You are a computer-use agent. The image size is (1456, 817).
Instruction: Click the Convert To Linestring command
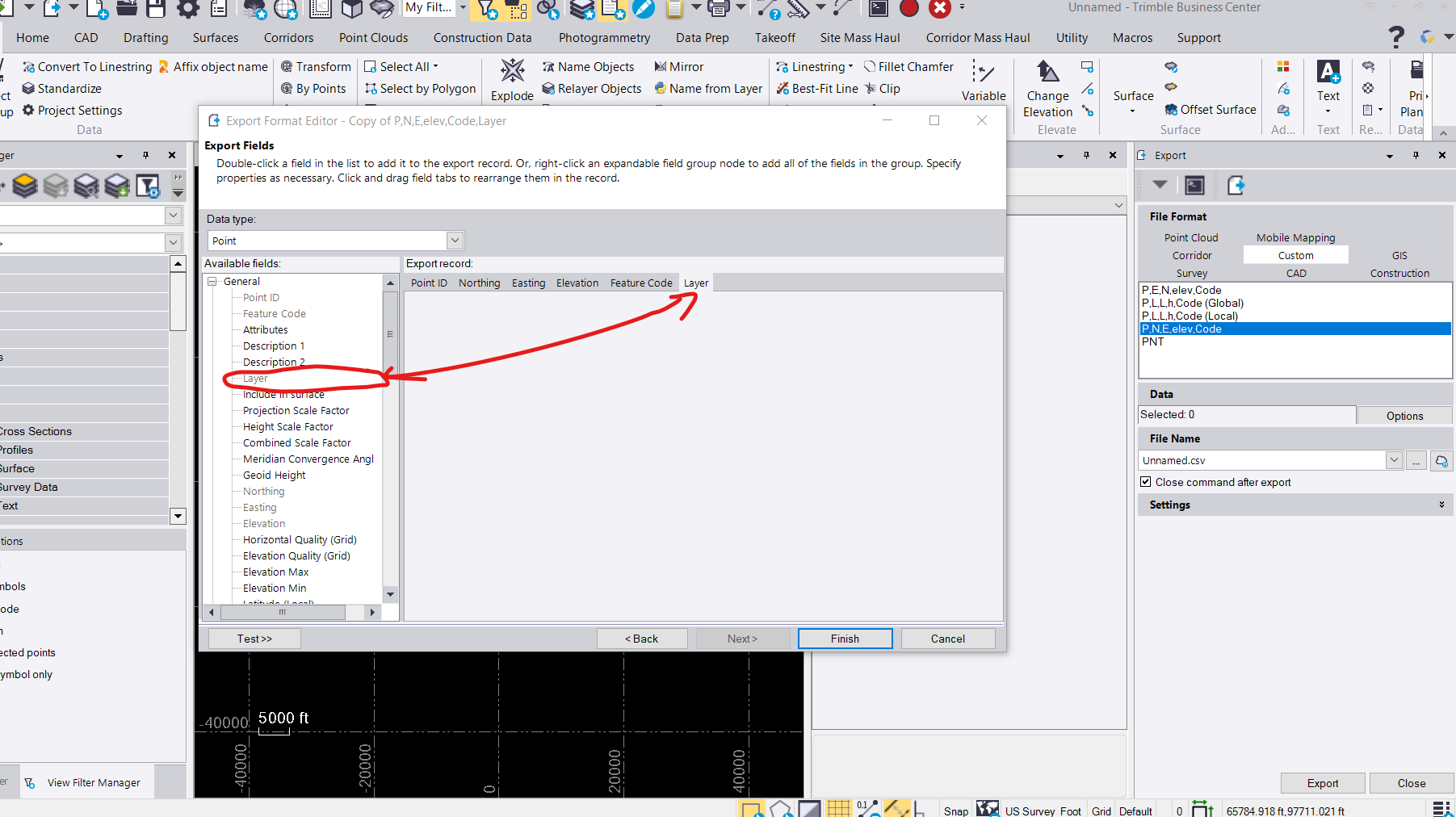click(87, 67)
